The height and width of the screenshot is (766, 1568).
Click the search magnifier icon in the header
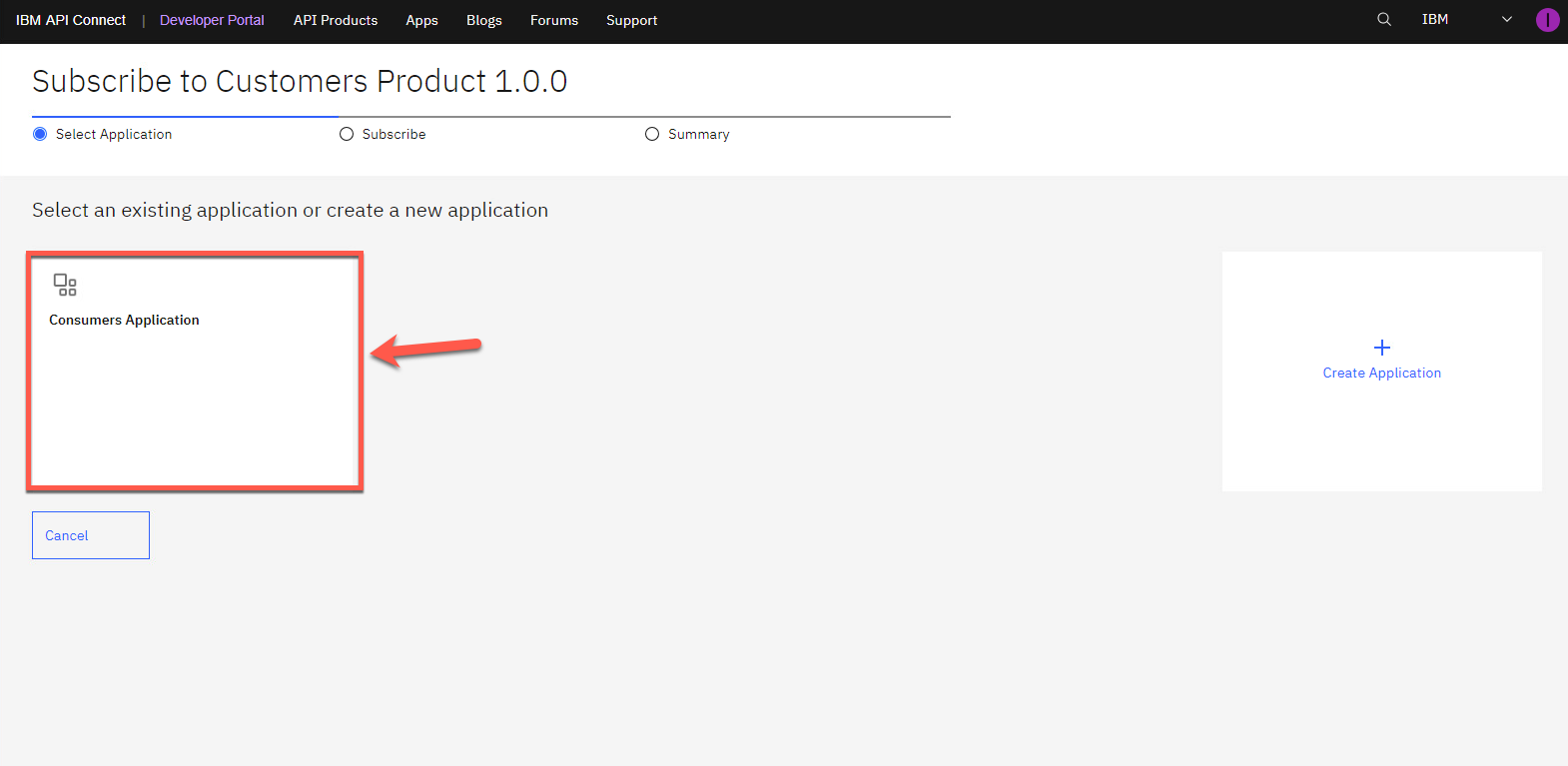tap(1383, 20)
